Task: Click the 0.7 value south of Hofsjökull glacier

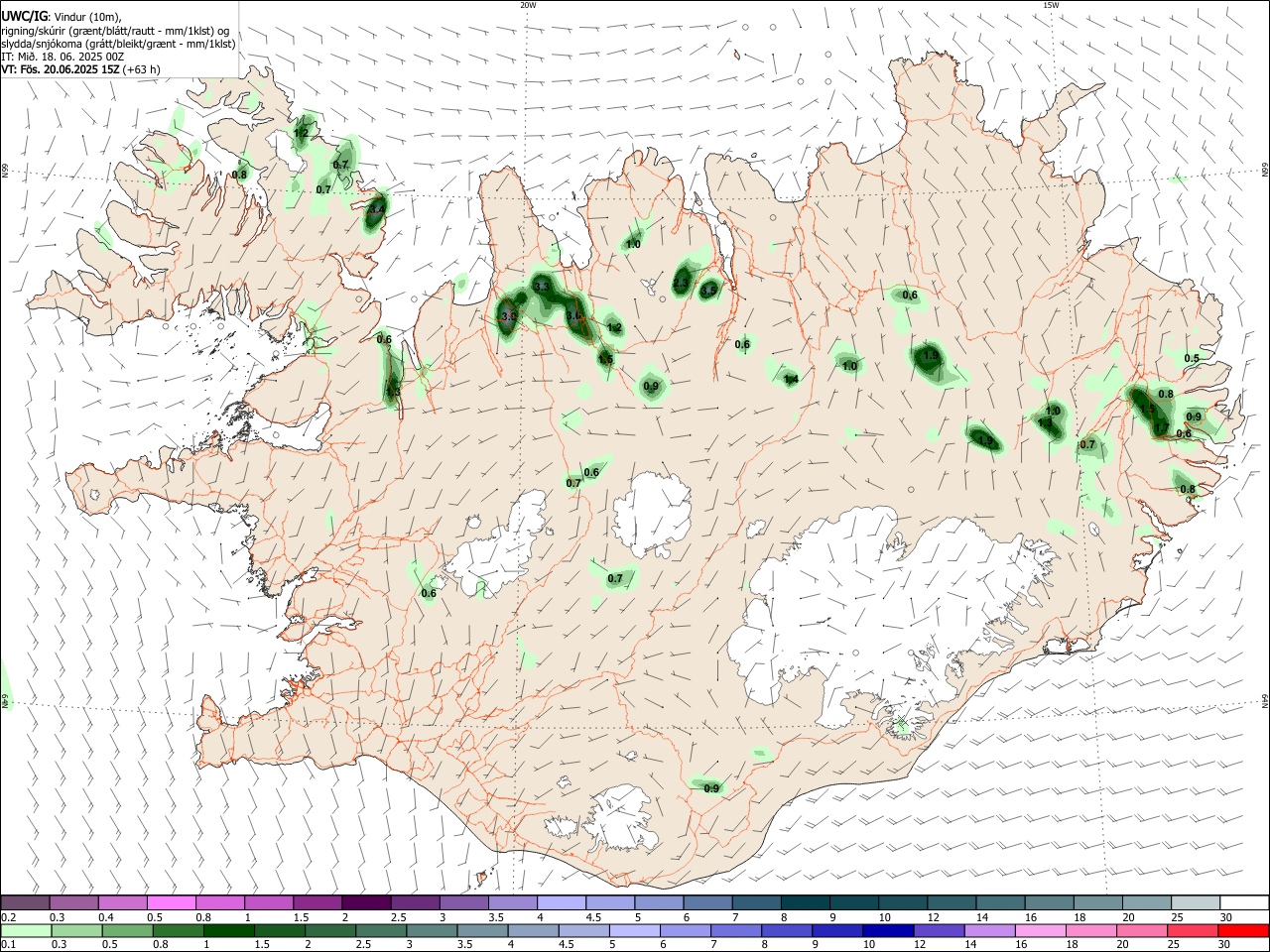Action: (x=615, y=578)
